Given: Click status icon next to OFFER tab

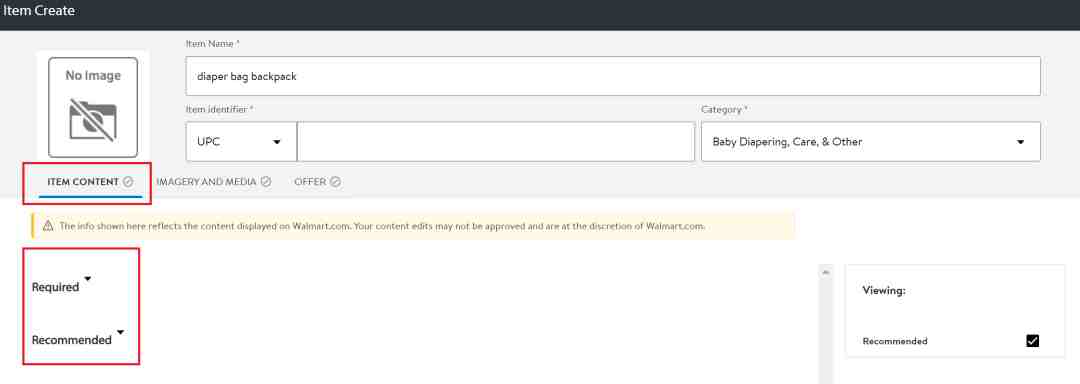Looking at the screenshot, I should tap(335, 182).
